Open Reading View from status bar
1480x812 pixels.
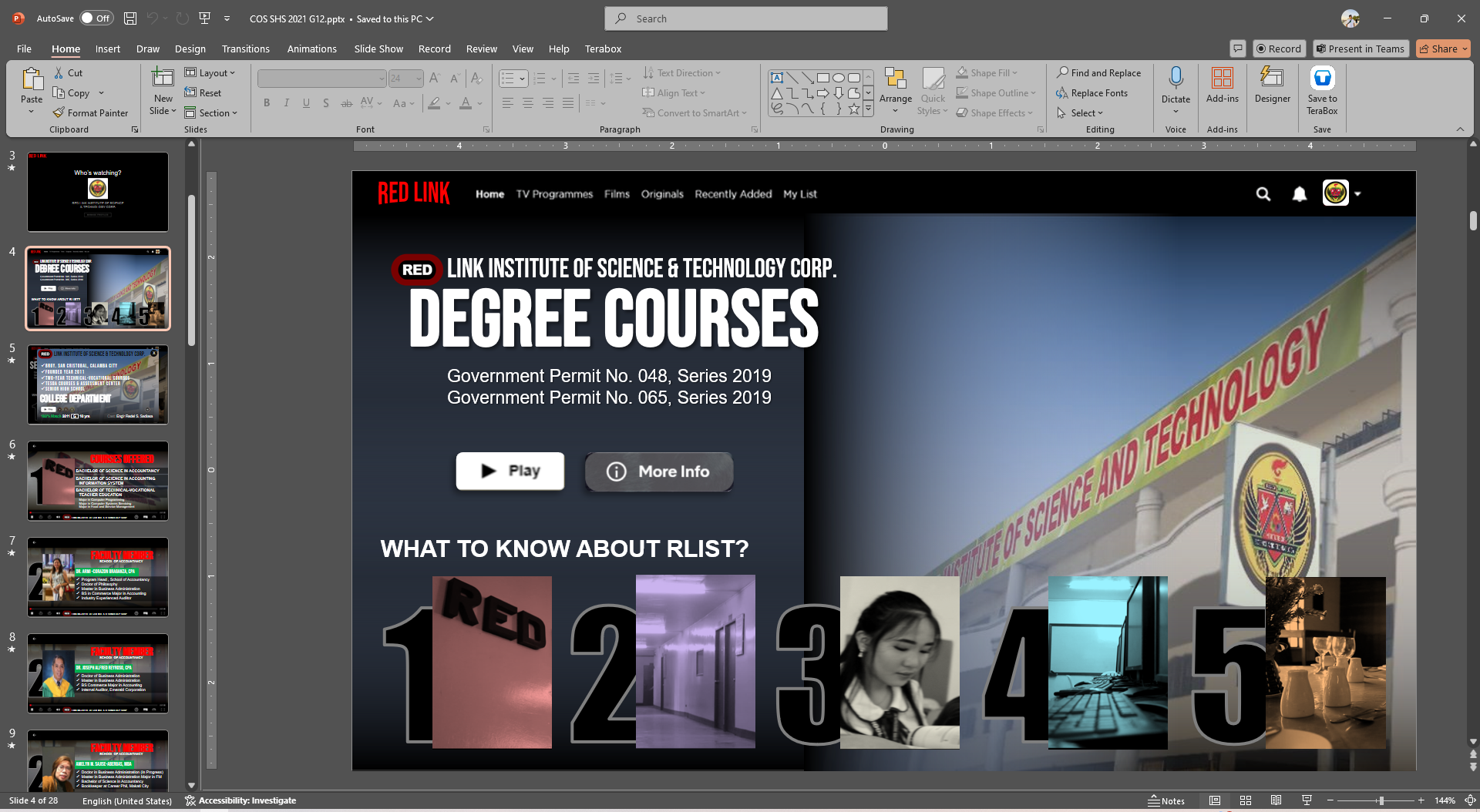(x=1276, y=800)
